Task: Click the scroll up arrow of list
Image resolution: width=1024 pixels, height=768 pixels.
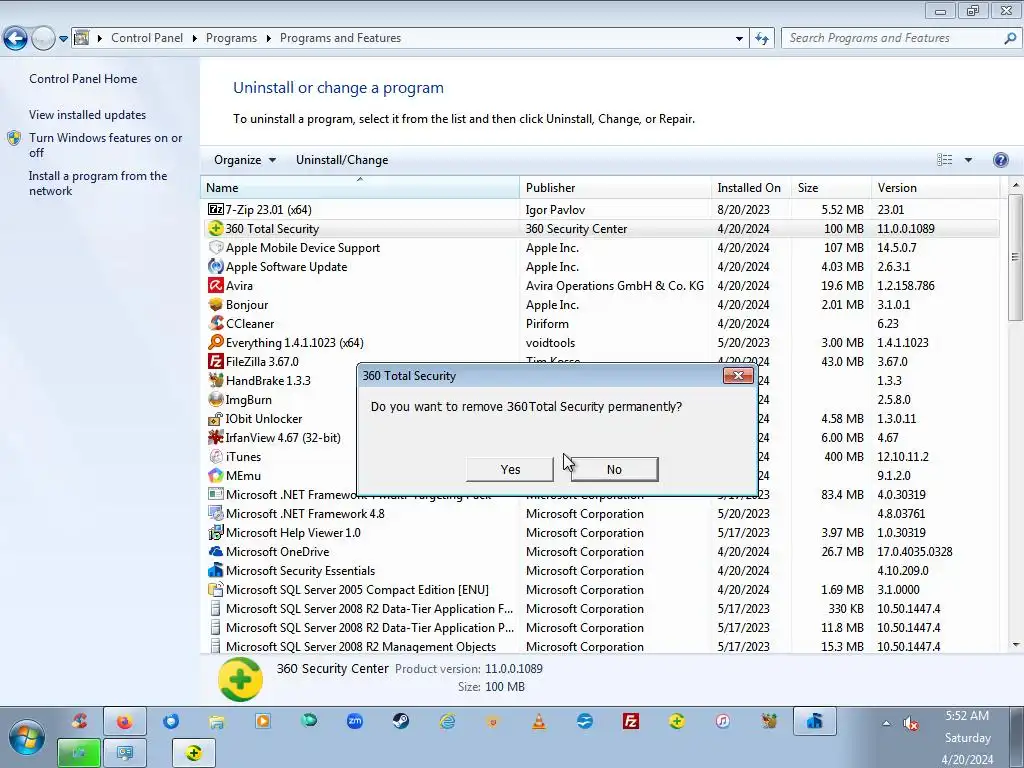Action: click(x=1016, y=186)
